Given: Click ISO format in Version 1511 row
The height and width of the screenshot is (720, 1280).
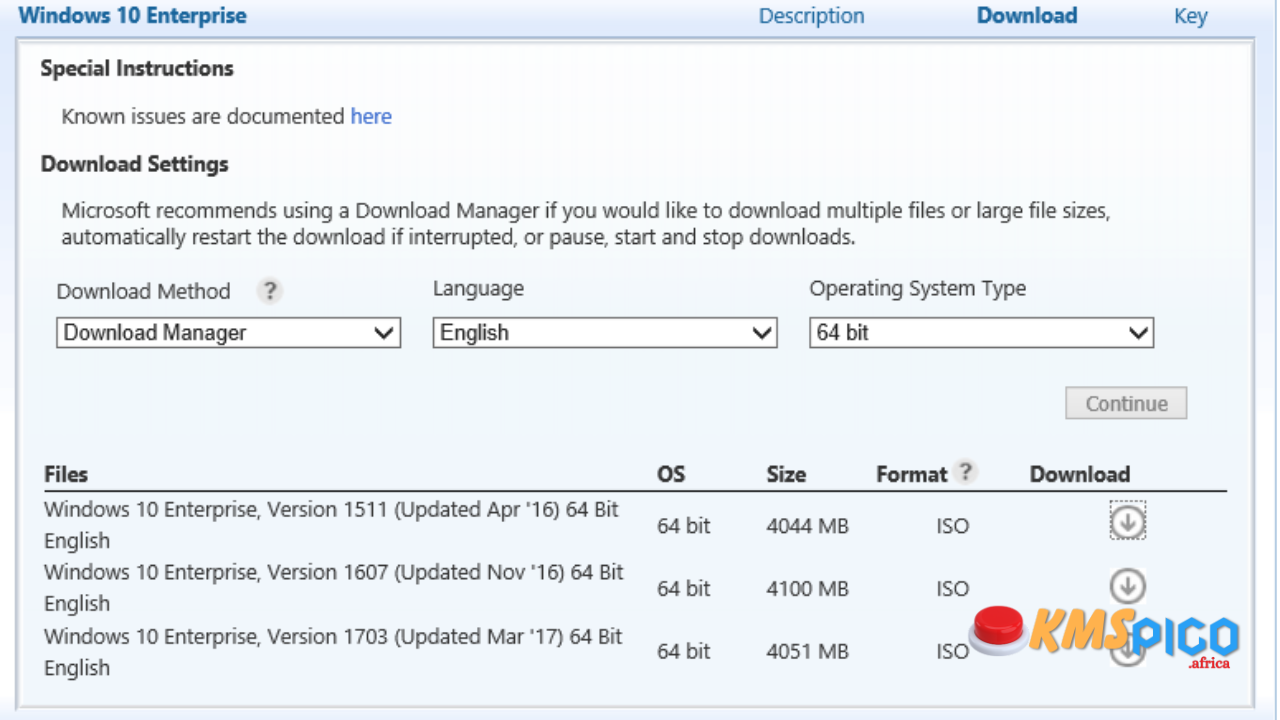Looking at the screenshot, I should click(x=952, y=525).
